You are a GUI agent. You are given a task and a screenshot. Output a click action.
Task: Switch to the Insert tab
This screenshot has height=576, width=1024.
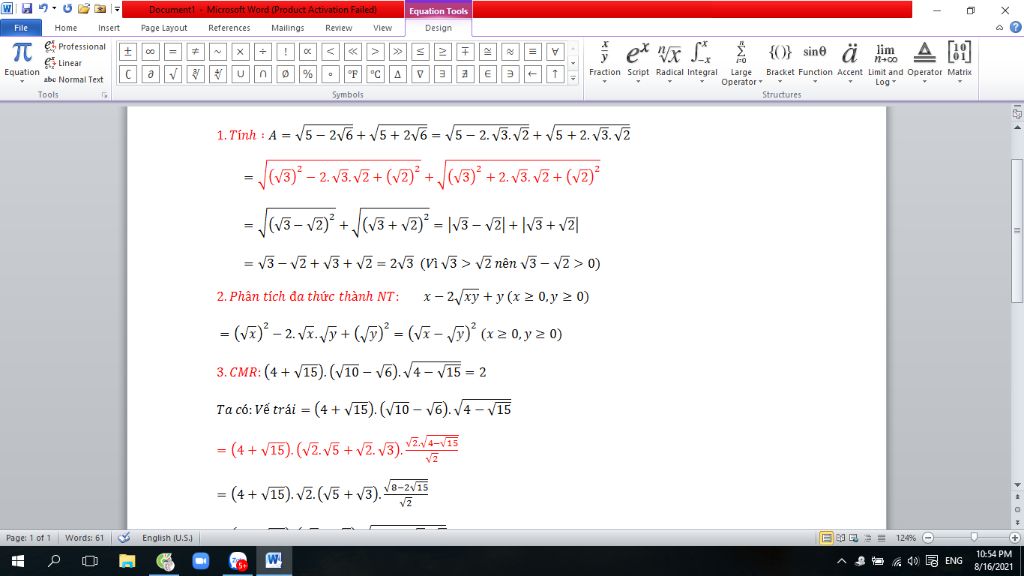pos(109,28)
